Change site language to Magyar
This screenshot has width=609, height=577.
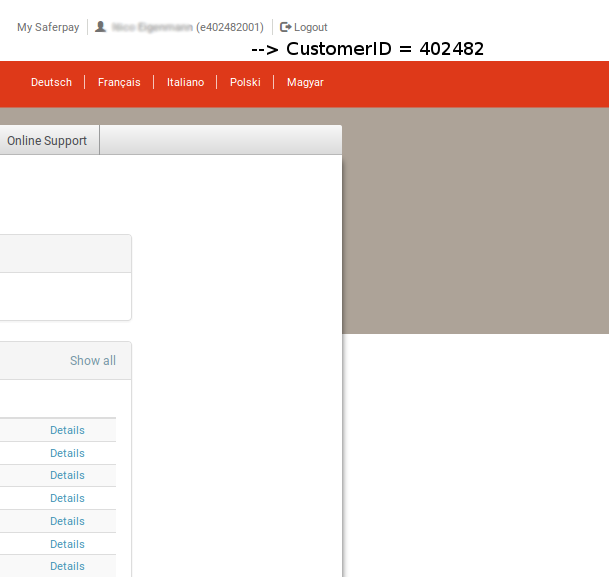tap(305, 82)
